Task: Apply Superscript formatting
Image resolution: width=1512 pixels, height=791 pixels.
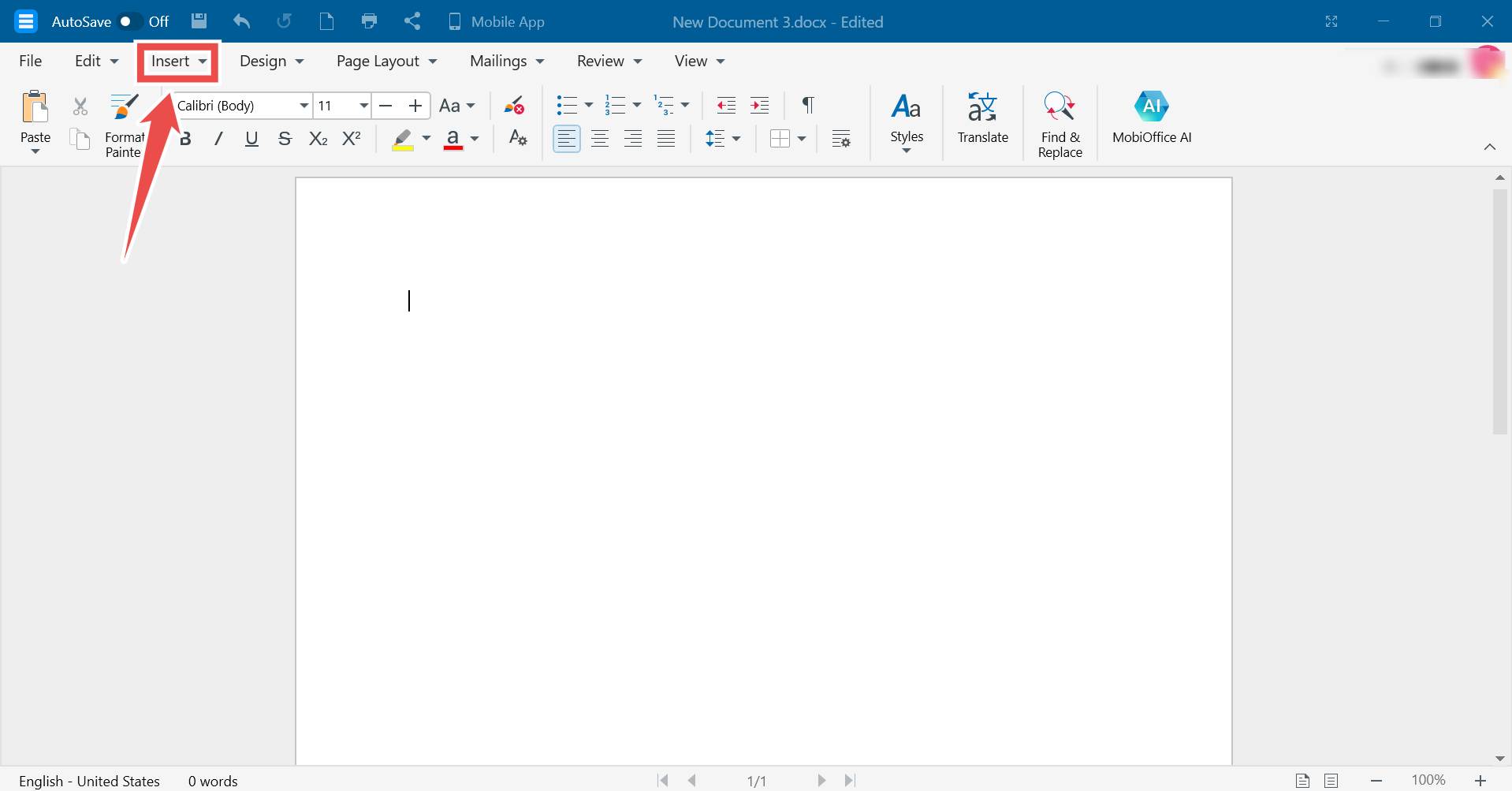Action: pos(352,139)
